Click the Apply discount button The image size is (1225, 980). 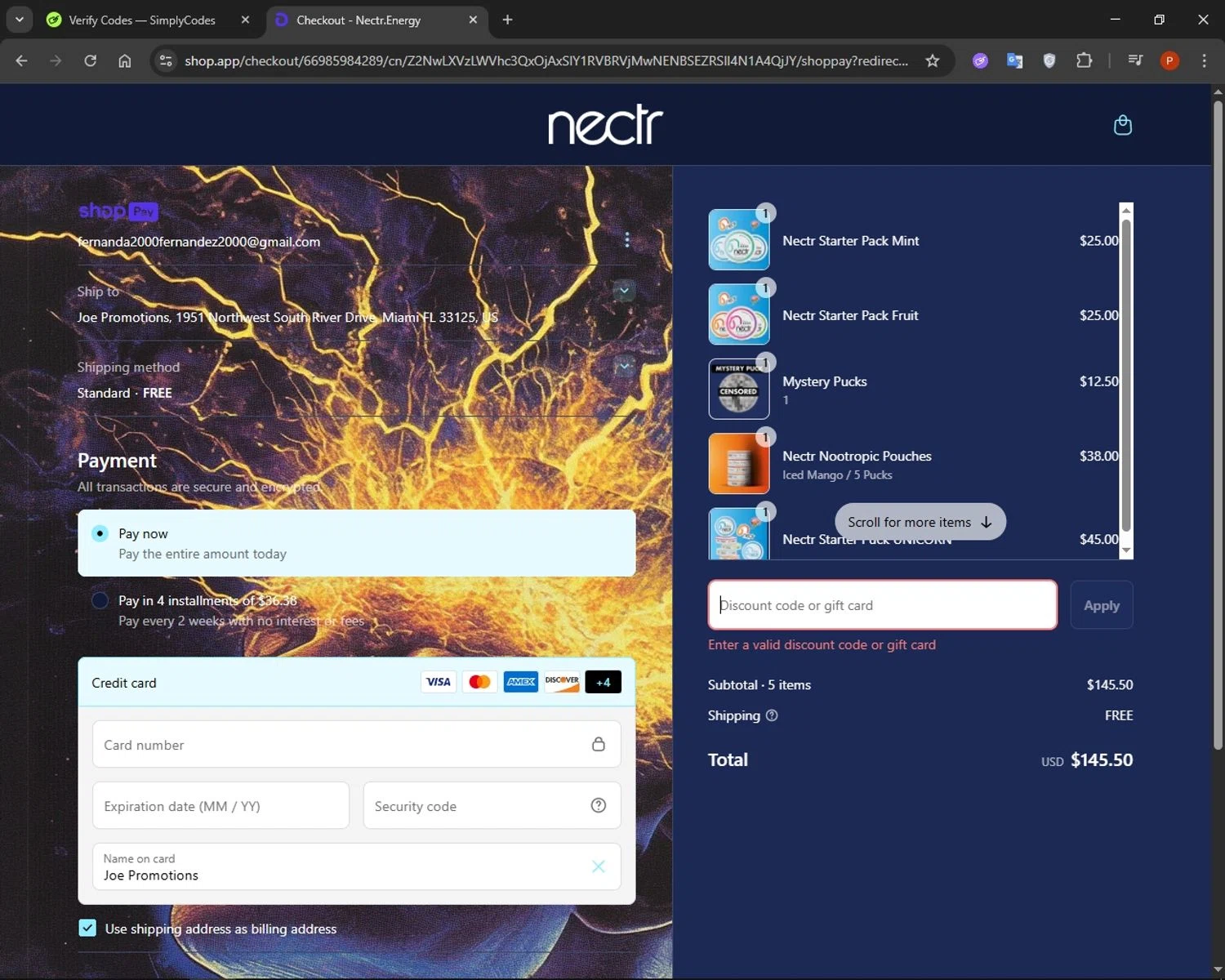1101,605
